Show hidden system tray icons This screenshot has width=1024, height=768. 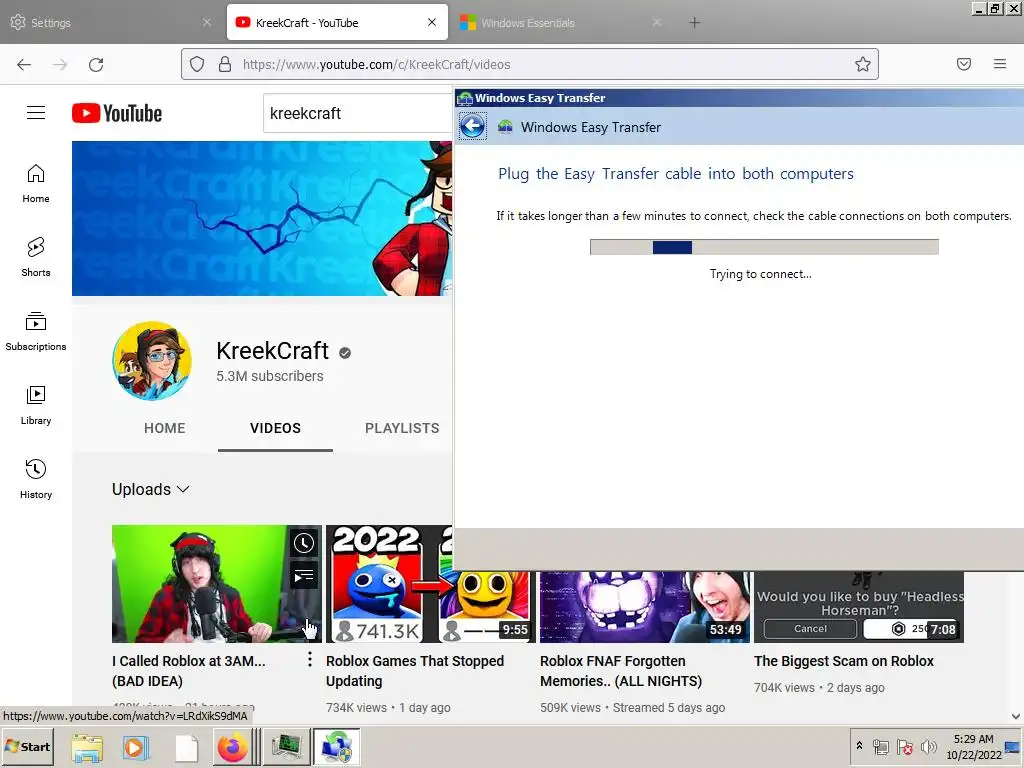click(x=859, y=746)
